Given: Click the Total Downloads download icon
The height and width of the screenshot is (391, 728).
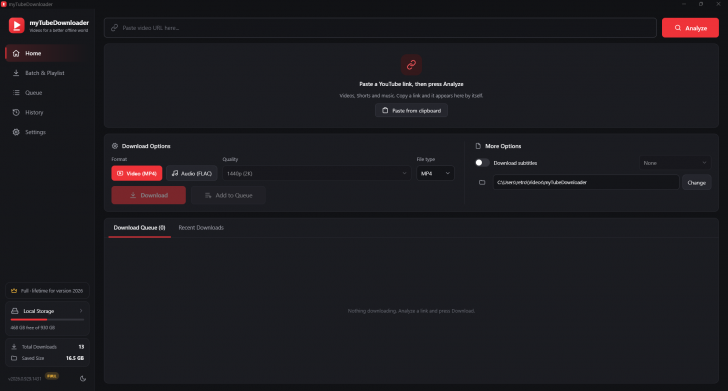Looking at the screenshot, I should click(14, 347).
